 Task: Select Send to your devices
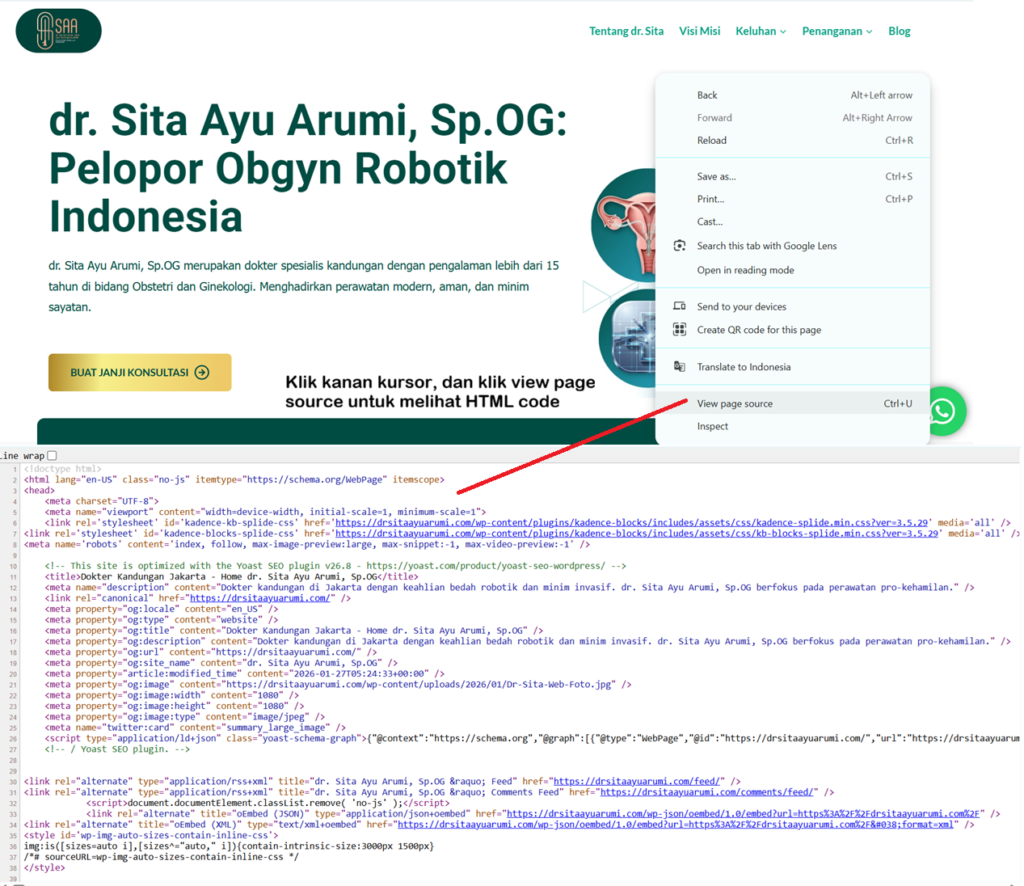[x=793, y=306]
